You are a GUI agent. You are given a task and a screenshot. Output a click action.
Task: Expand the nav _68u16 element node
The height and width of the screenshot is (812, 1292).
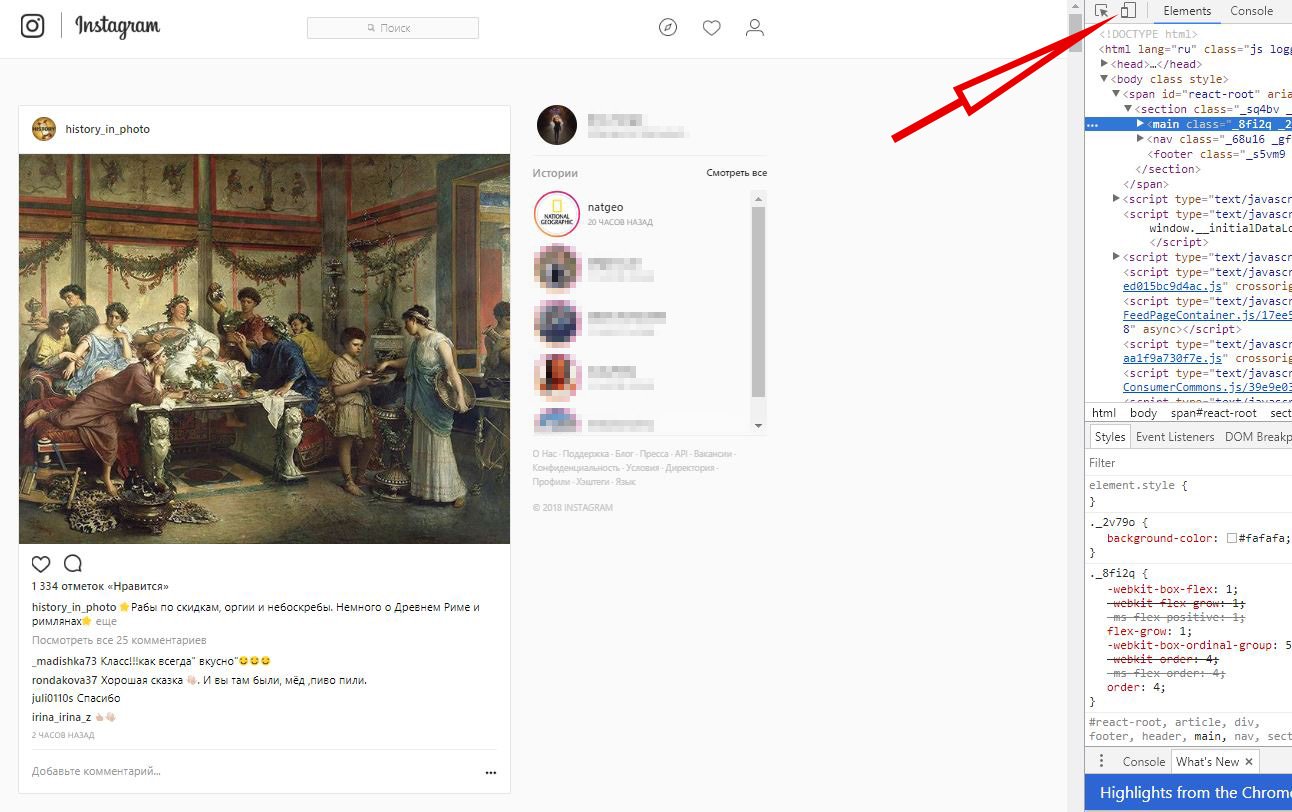(1141, 139)
